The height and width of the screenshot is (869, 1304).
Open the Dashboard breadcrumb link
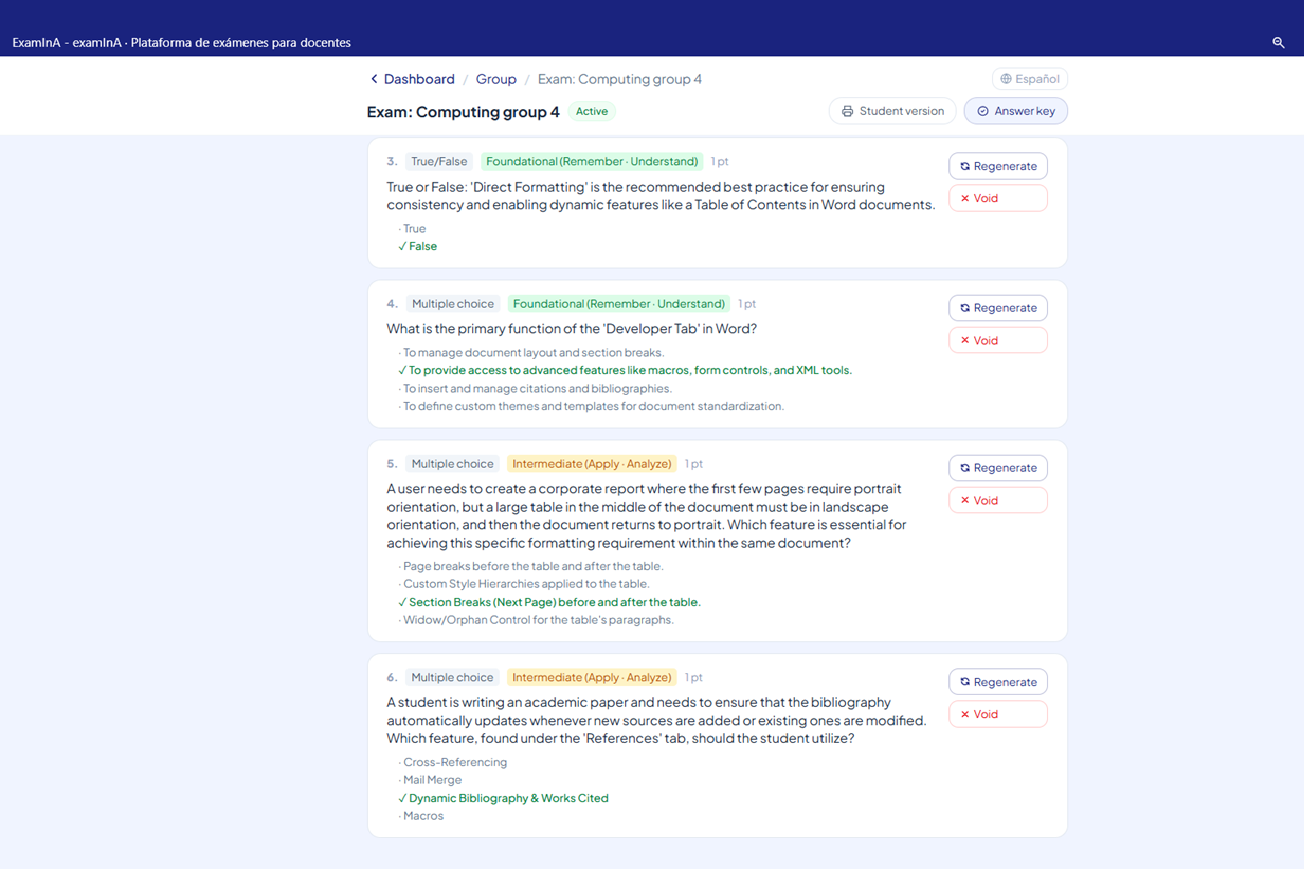click(x=419, y=79)
